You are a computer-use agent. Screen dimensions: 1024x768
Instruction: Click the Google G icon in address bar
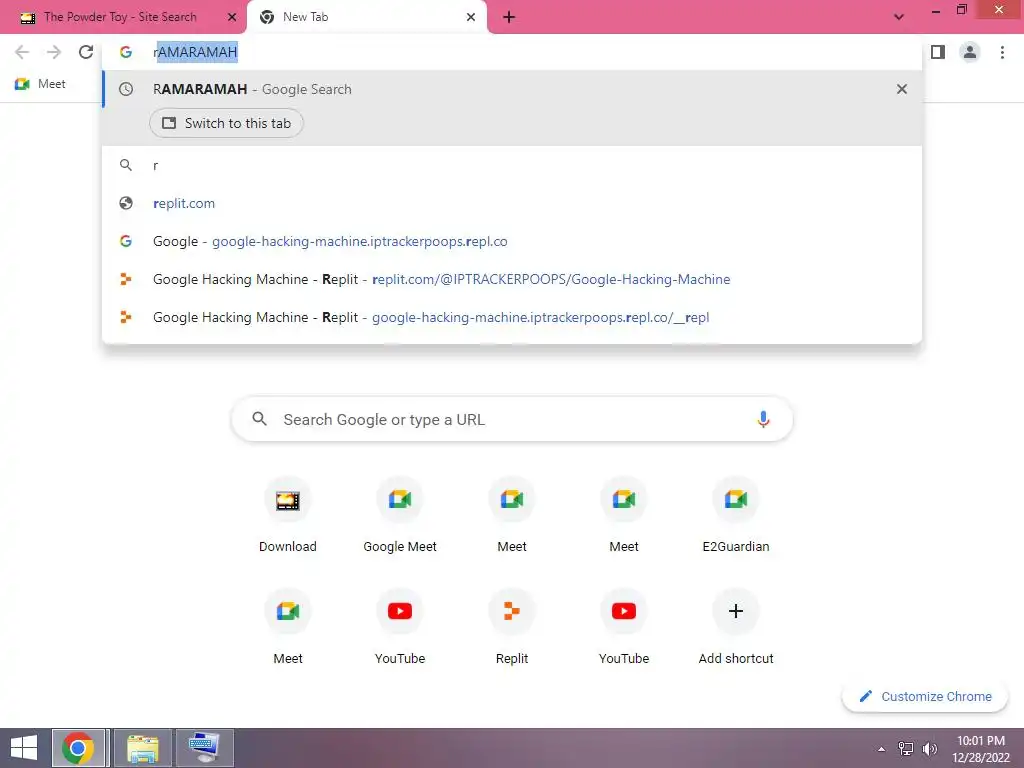click(x=126, y=52)
